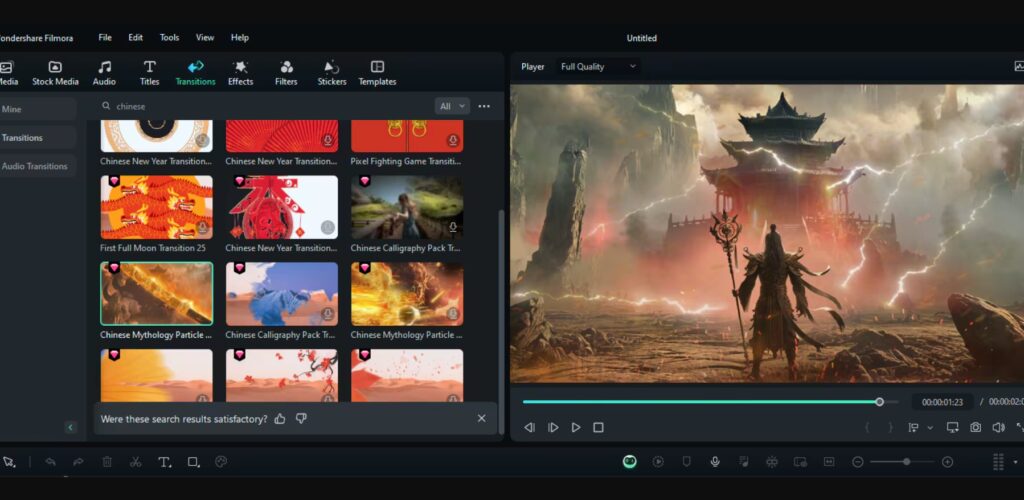This screenshot has width=1024, height=500.
Task: Delete with the trash icon
Action: click(x=107, y=462)
